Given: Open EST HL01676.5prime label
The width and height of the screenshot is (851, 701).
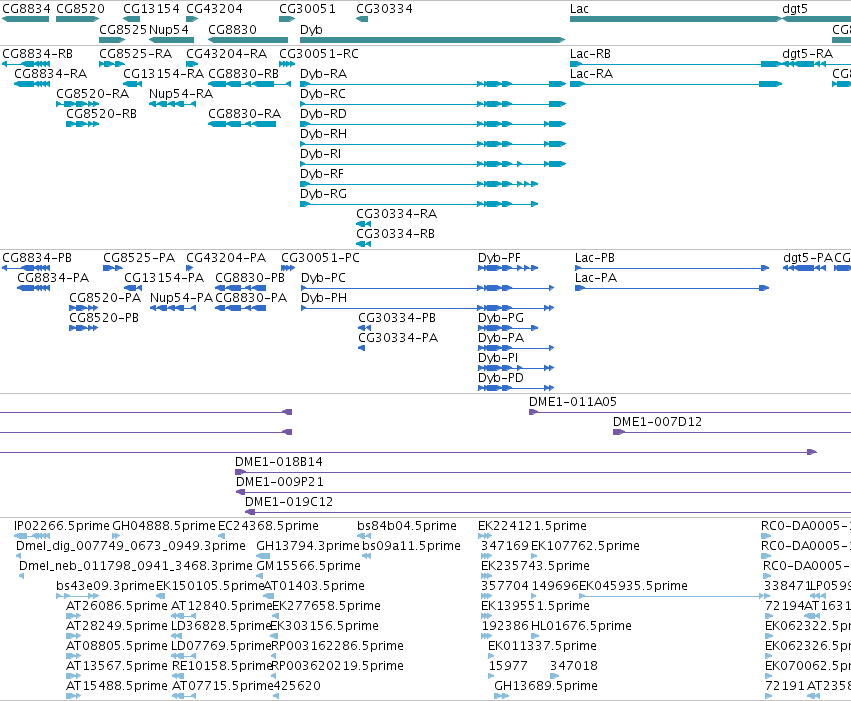Looking at the screenshot, I should (x=581, y=626).
